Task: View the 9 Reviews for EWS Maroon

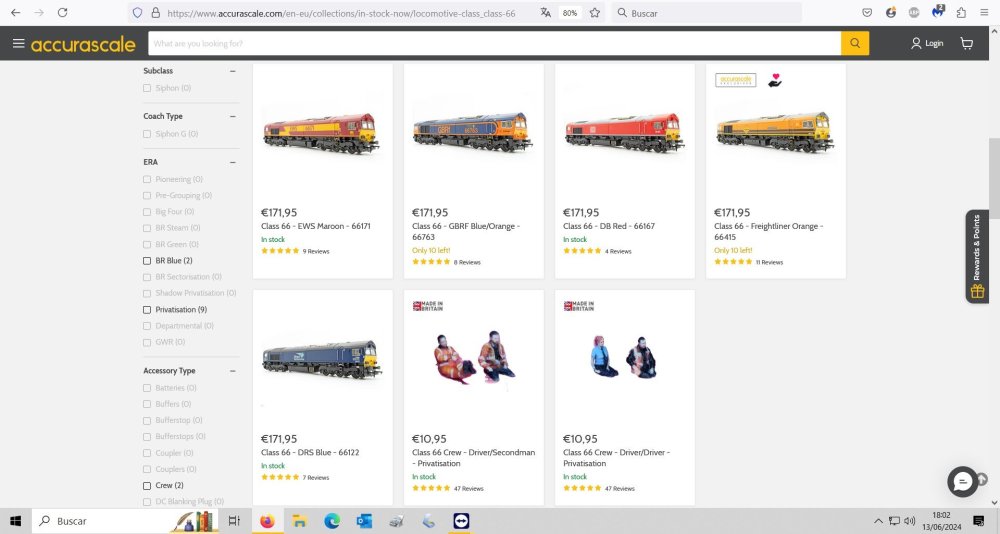Action: point(316,251)
